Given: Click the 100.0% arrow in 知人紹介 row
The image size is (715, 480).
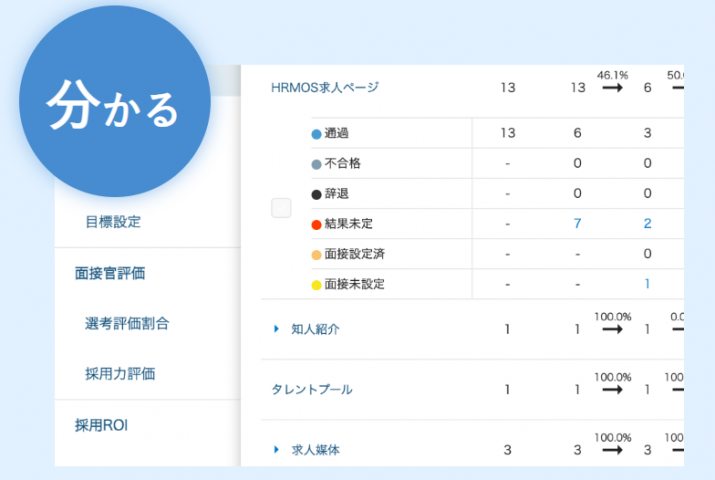Looking at the screenshot, I should point(612,329).
